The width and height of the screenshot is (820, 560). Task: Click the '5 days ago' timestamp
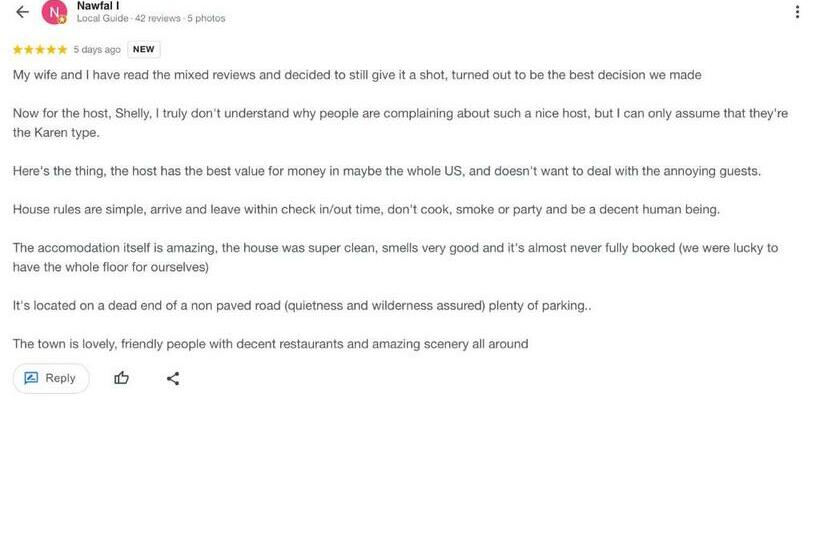pyautogui.click(x=97, y=49)
